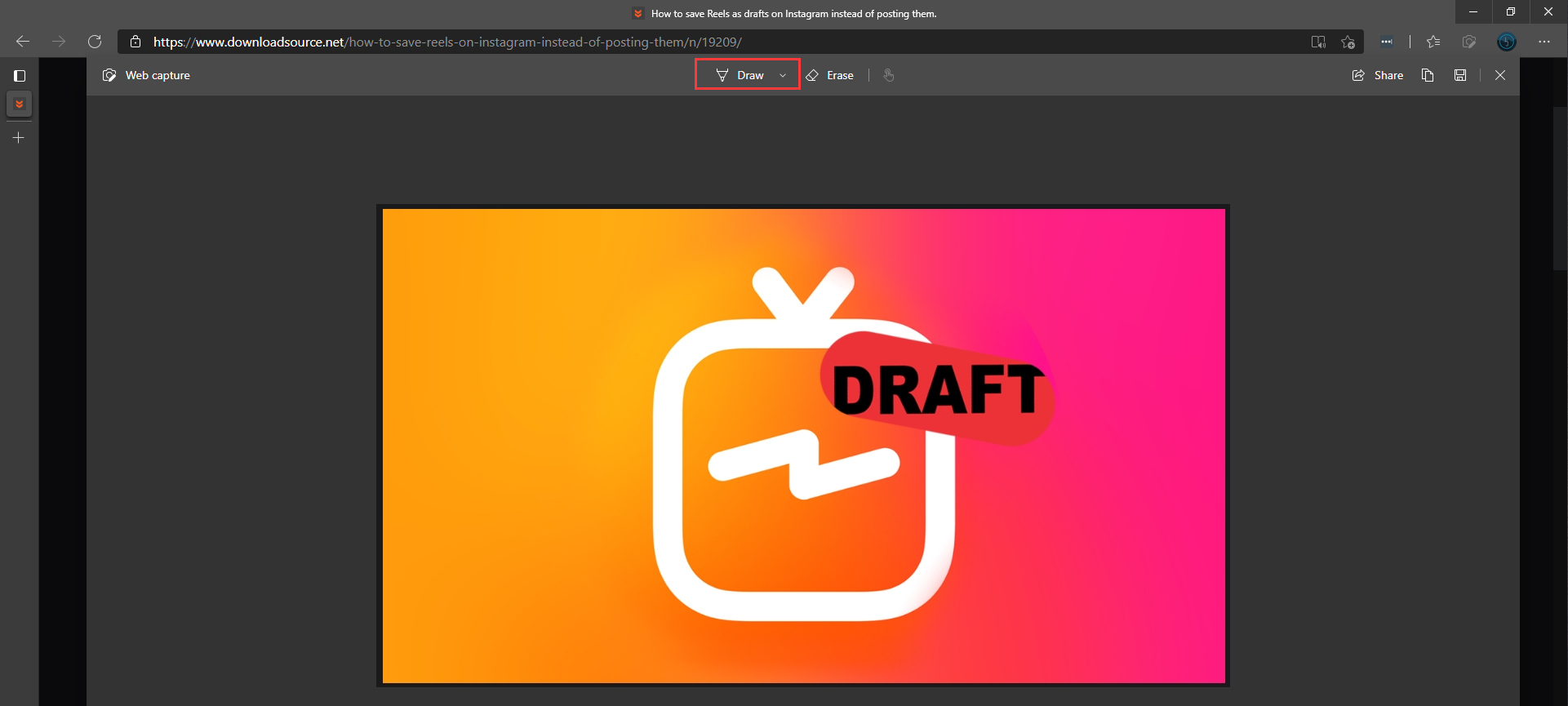Select the Draw pen tool
1568x706 pixels.
[740, 75]
